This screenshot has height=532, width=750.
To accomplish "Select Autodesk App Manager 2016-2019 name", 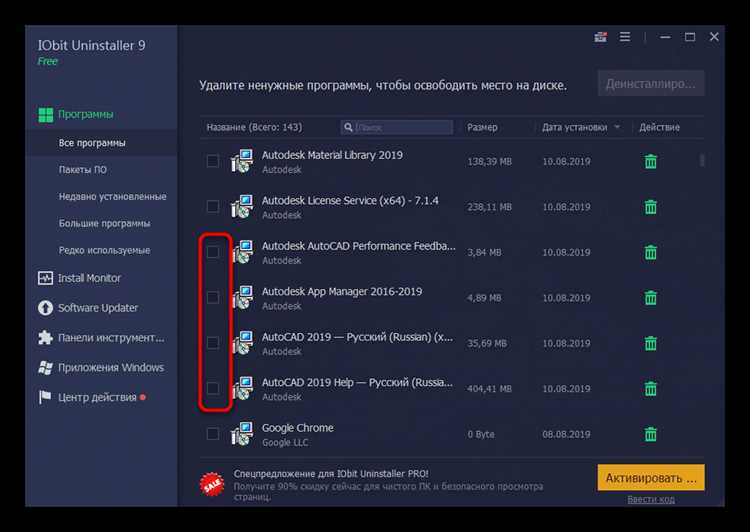I will point(342,291).
